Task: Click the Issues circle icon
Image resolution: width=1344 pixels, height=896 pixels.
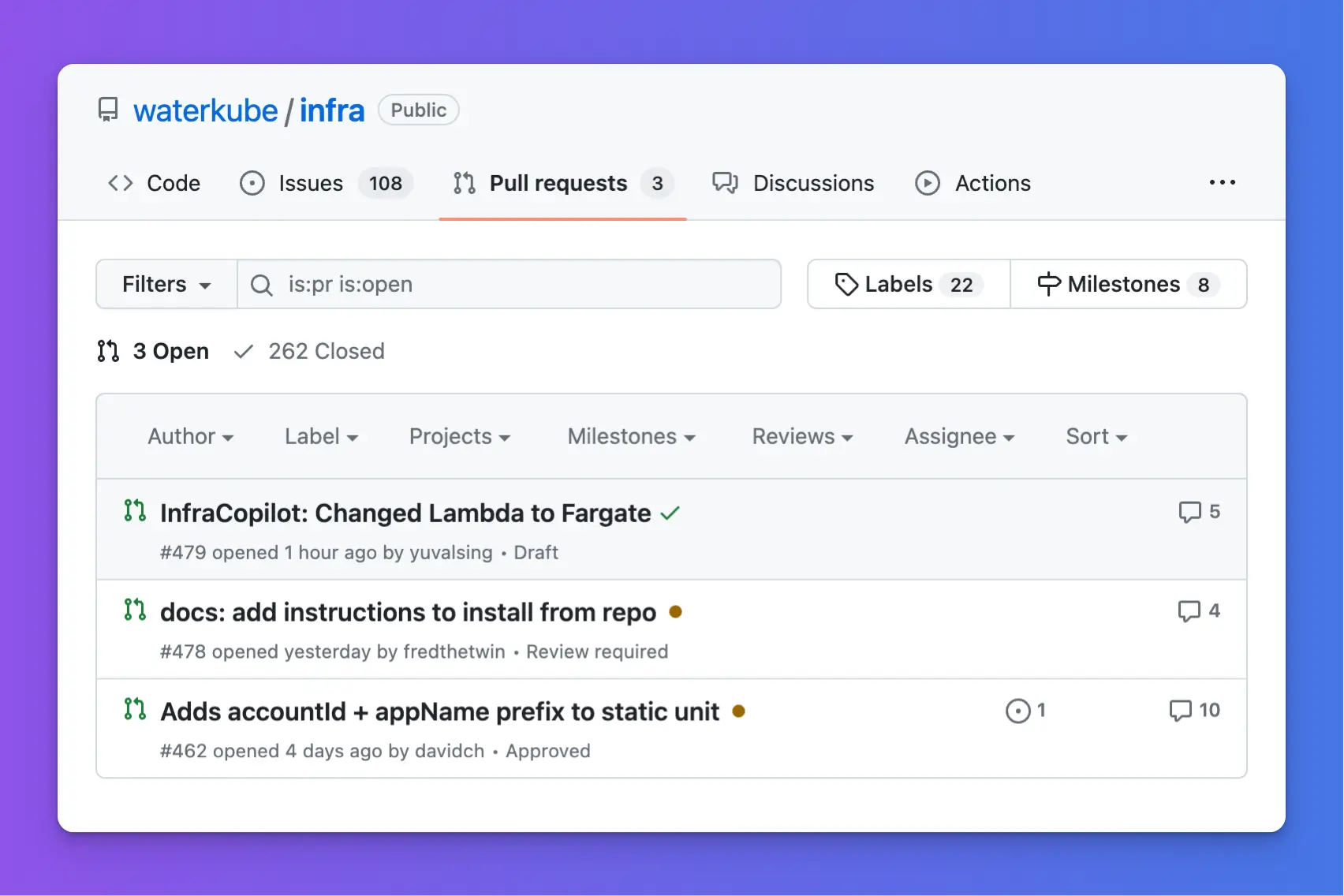Action: [x=252, y=183]
